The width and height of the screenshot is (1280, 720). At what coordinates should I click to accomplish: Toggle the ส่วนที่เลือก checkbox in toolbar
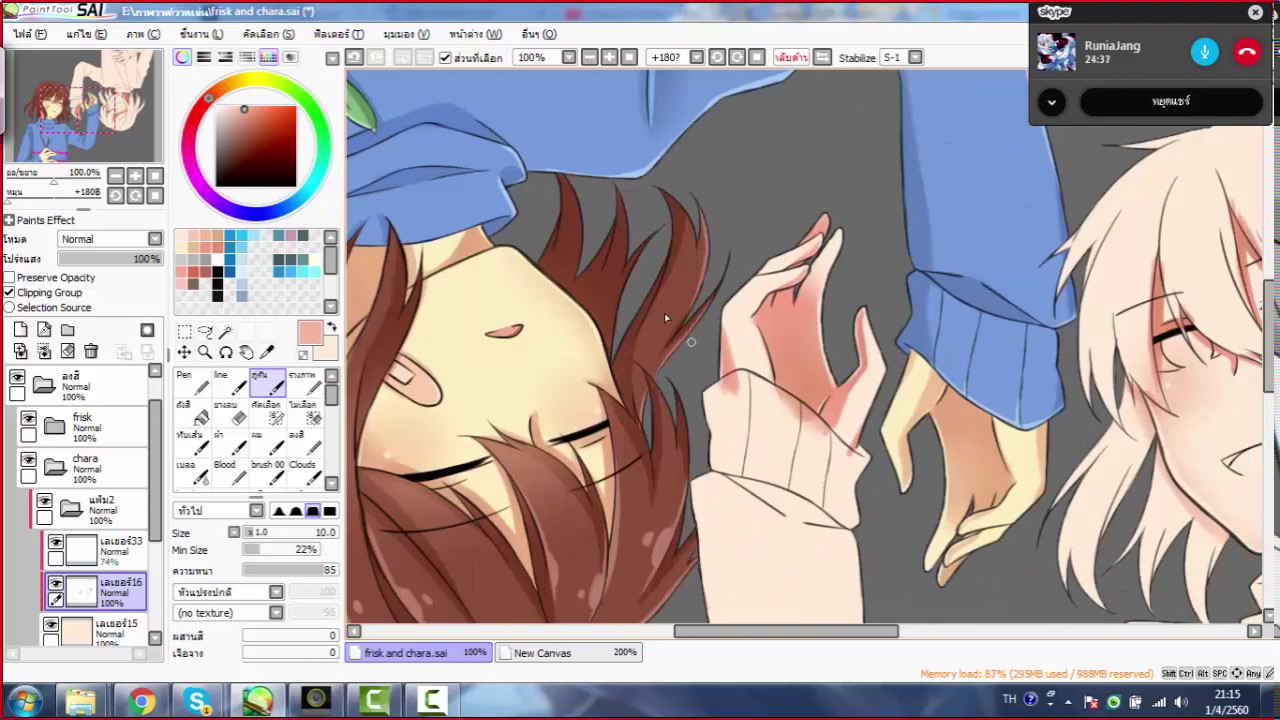(445, 57)
